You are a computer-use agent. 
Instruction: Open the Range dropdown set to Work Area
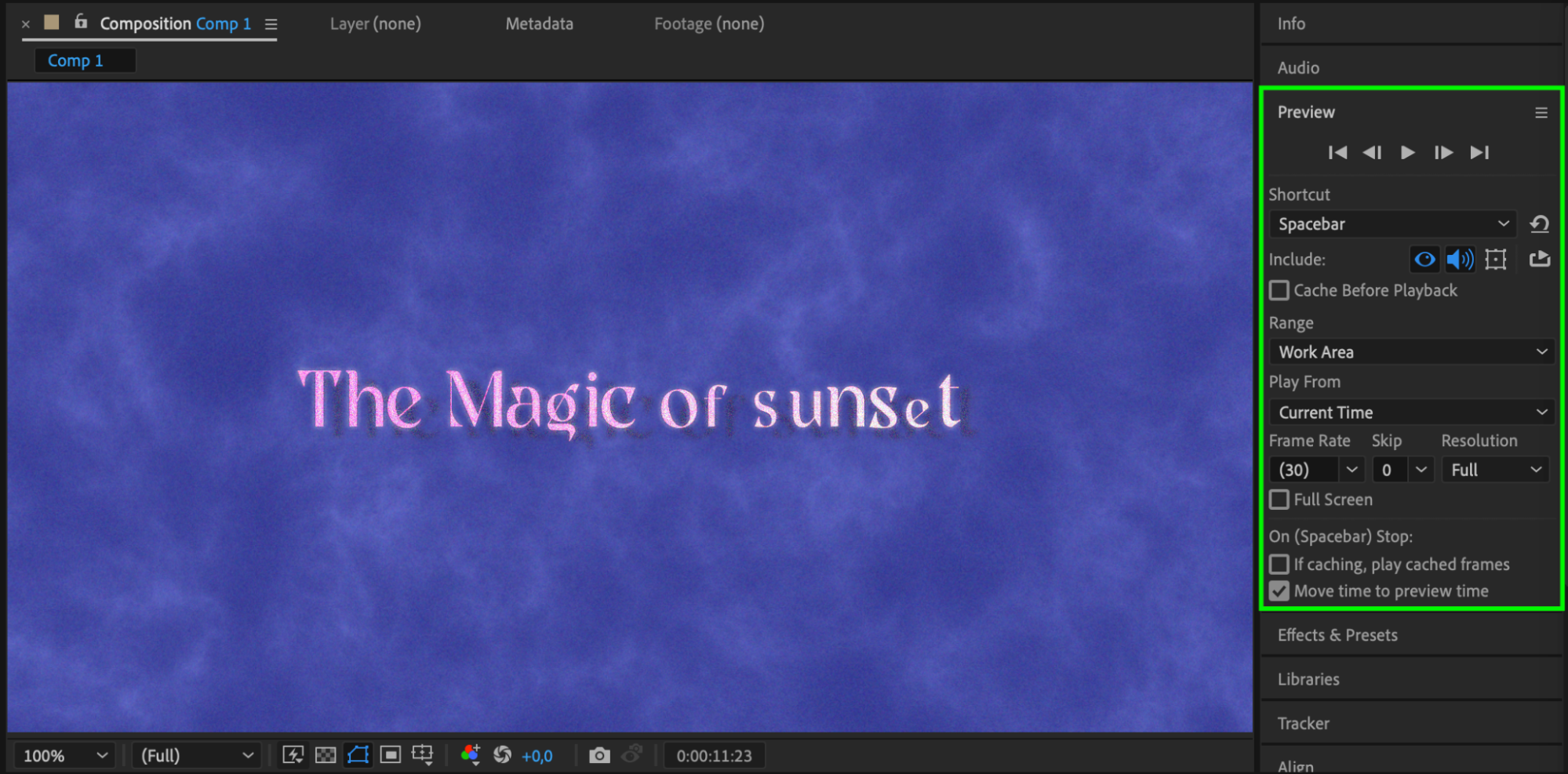point(1412,352)
